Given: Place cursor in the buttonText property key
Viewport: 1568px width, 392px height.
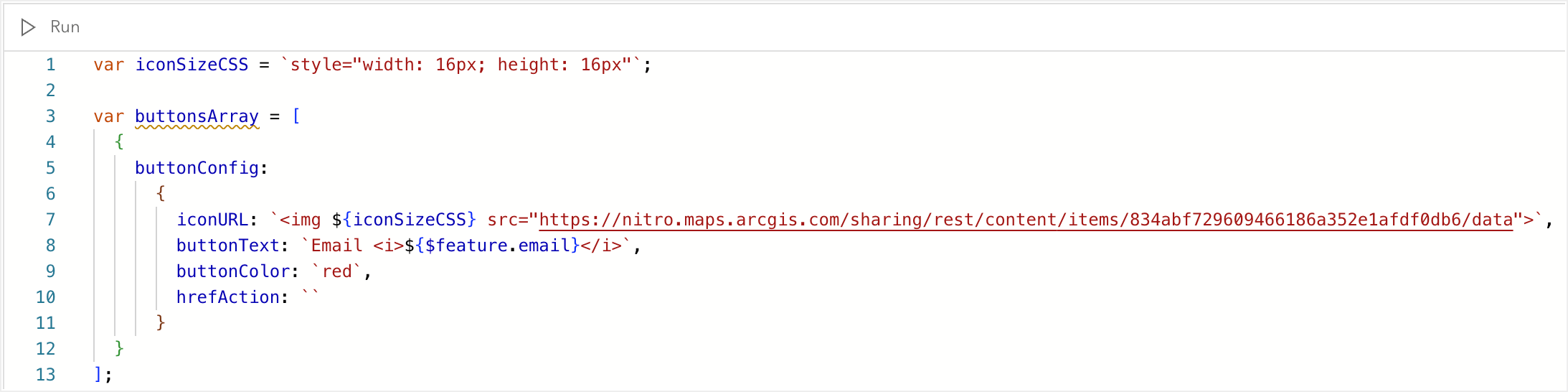Looking at the screenshot, I should coord(227,246).
